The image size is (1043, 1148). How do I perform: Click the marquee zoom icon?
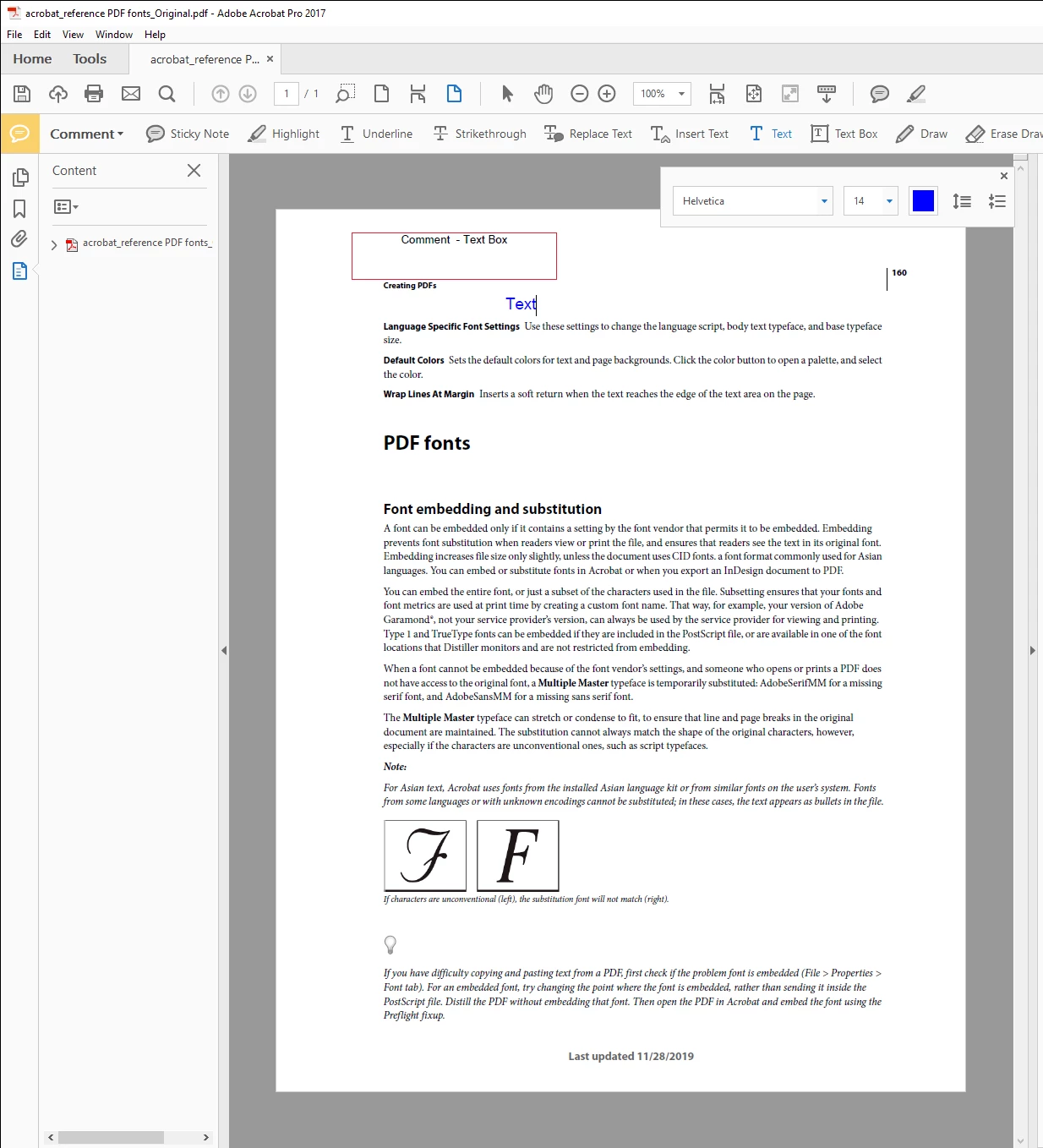345,94
